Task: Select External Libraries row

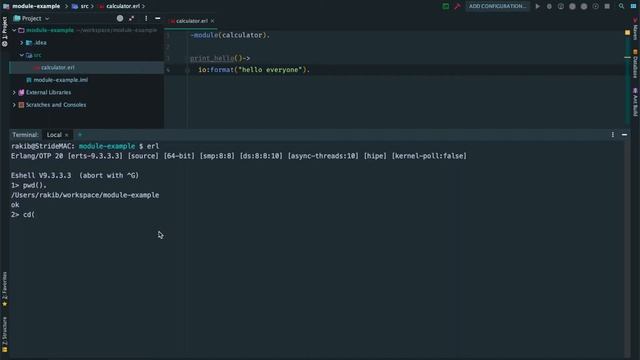Action: 87,93
